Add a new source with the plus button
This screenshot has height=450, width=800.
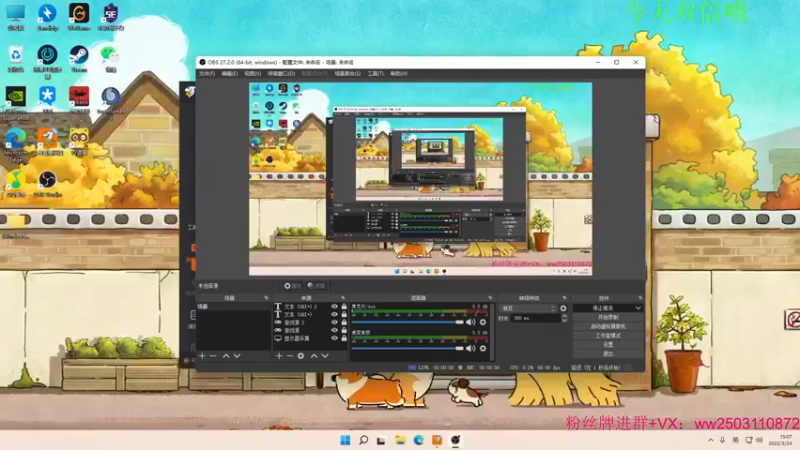(279, 356)
